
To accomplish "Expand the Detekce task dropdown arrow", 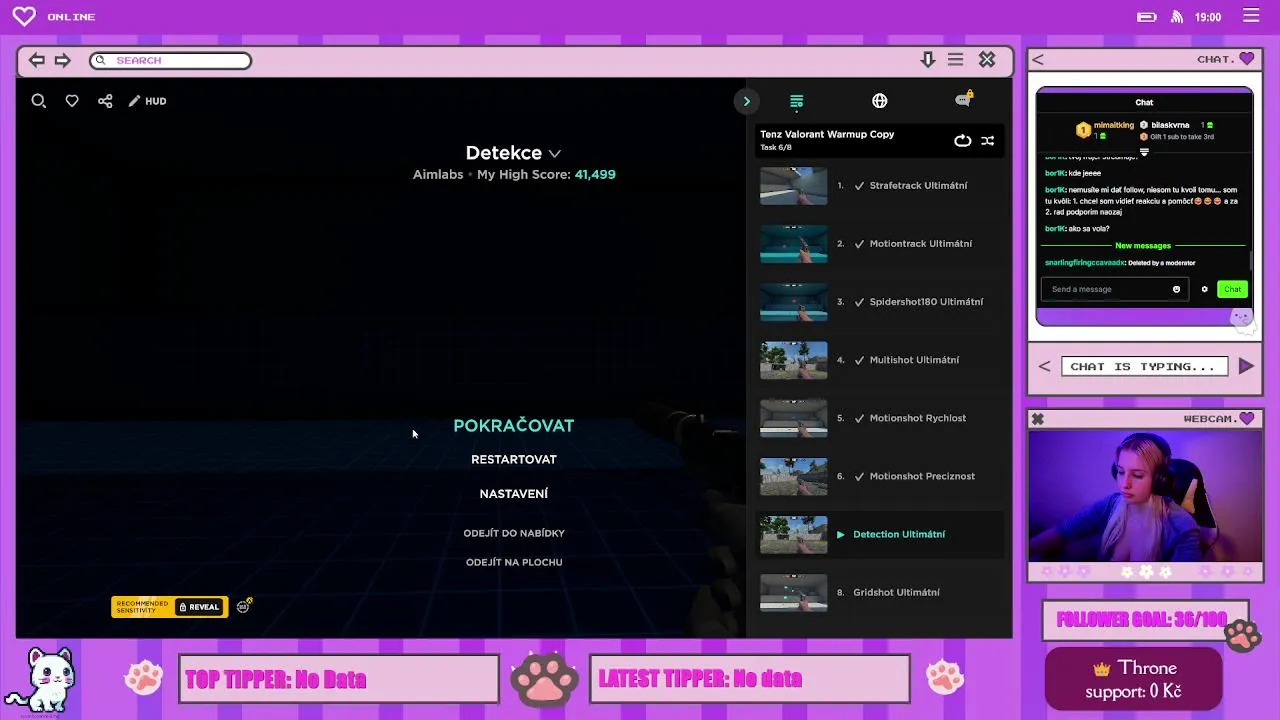I will (555, 154).
